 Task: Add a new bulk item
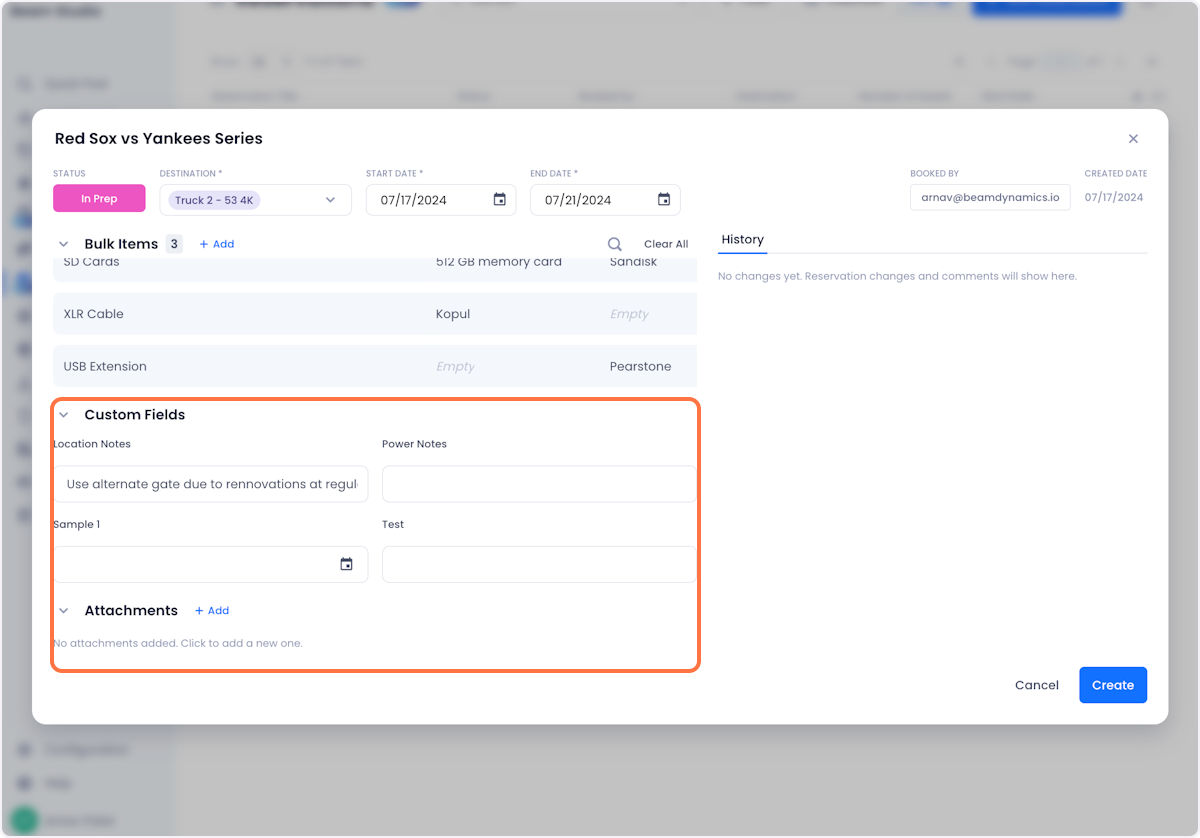click(x=217, y=244)
